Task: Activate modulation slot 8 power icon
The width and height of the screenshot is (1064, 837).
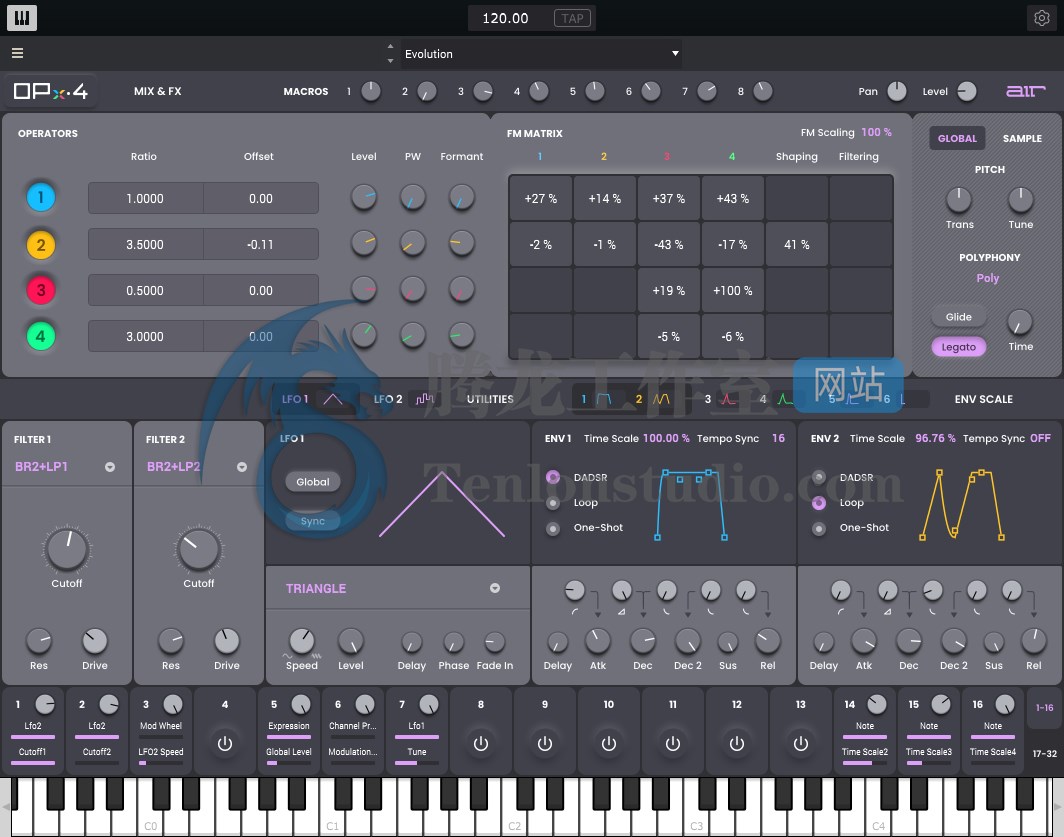Action: (x=480, y=744)
